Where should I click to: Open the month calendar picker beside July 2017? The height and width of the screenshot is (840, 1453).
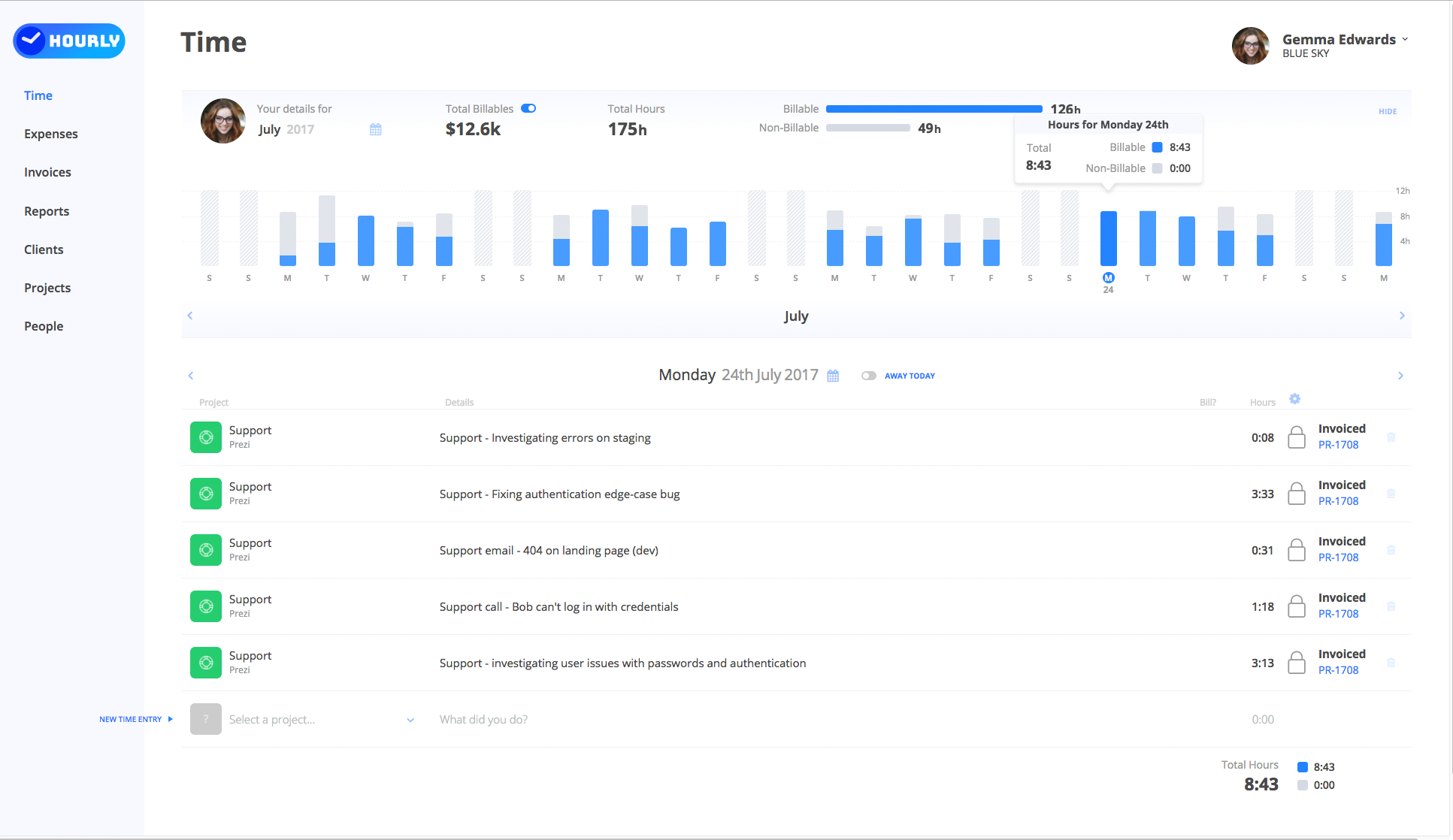pyautogui.click(x=376, y=129)
